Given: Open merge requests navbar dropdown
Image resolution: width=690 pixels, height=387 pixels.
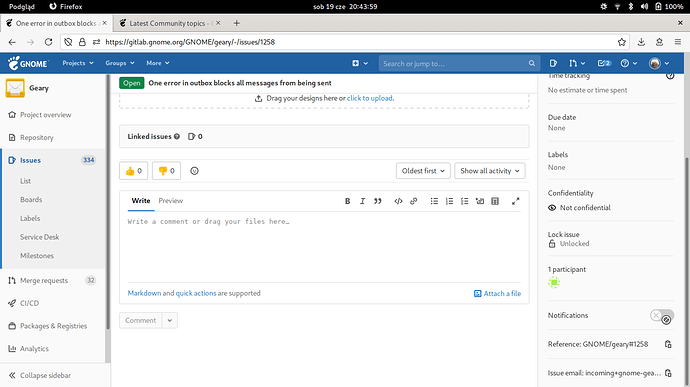Looking at the screenshot, I should point(577,63).
